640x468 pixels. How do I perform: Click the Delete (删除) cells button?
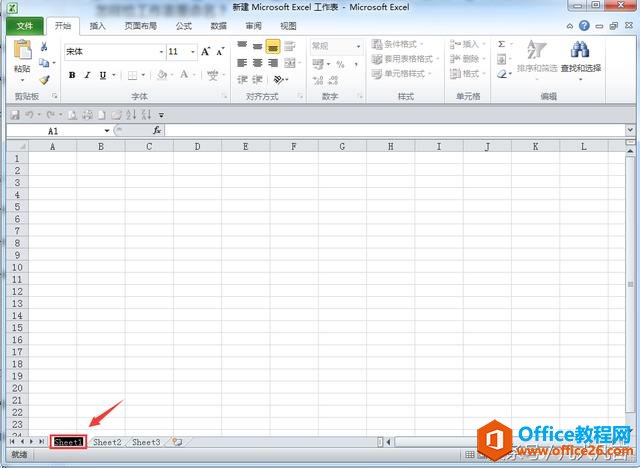point(467,59)
